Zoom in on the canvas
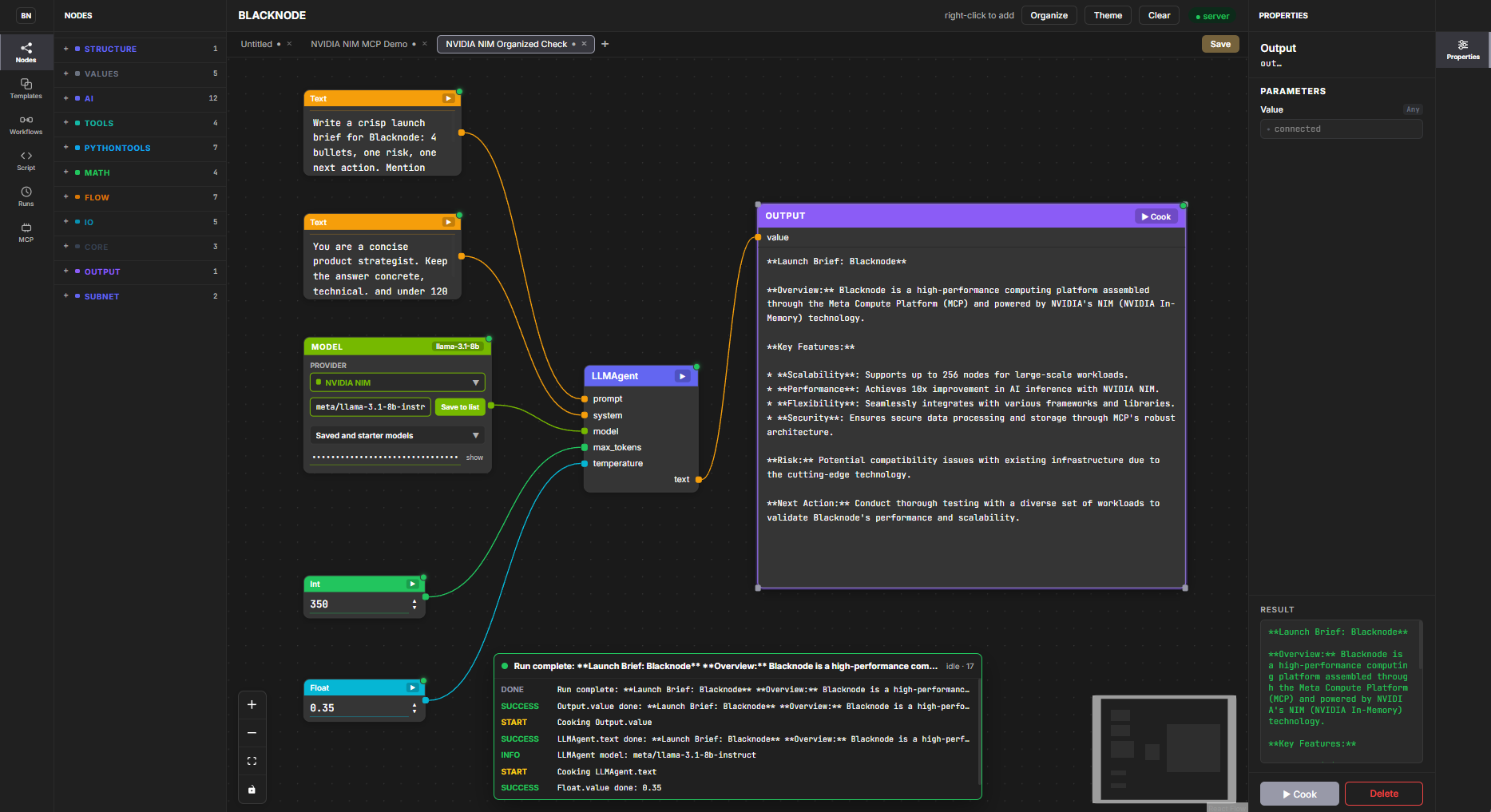This screenshot has width=1491, height=812. coord(252,704)
